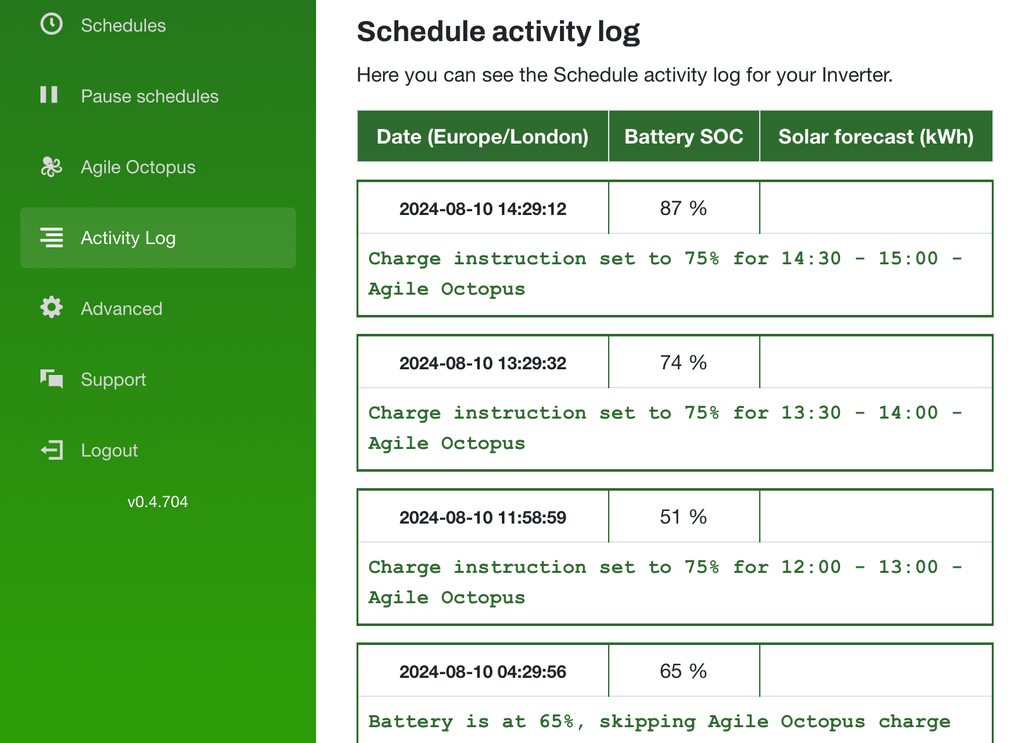This screenshot has width=1024, height=743.
Task: Click the Date (Europe/London) column header
Action: [482, 137]
